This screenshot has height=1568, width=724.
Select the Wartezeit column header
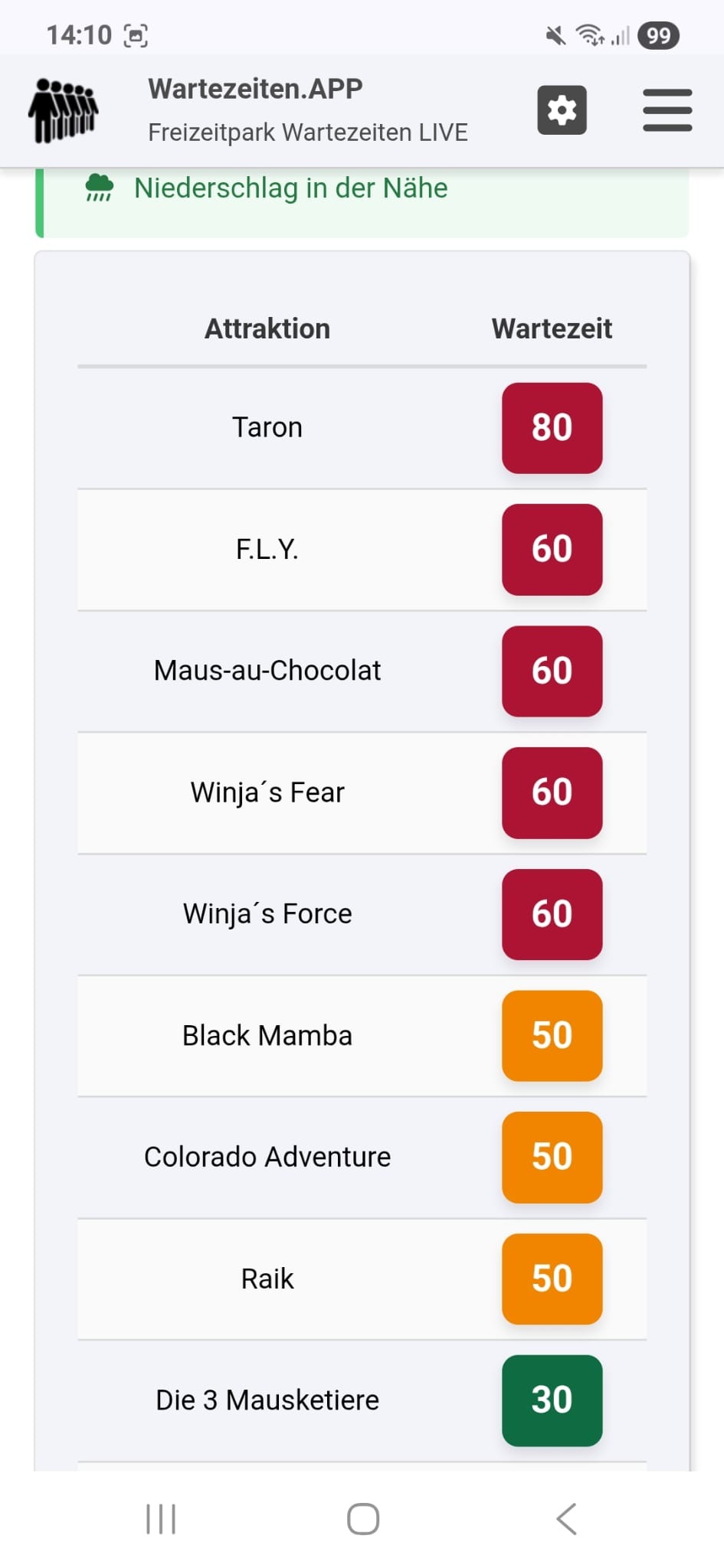tap(552, 328)
